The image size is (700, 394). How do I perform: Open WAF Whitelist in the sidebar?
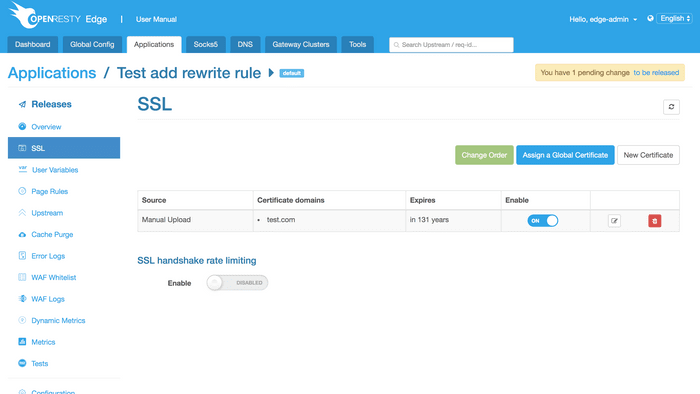tap(54, 277)
